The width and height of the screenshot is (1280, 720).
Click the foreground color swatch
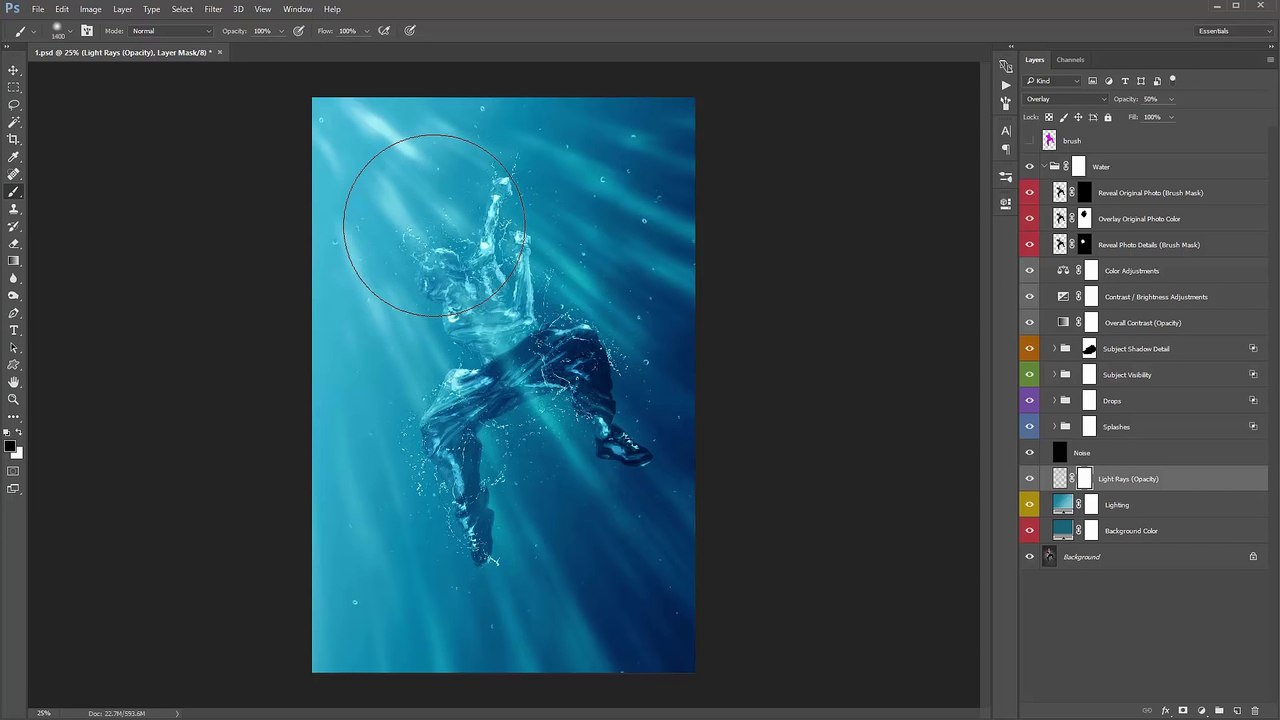coord(9,447)
